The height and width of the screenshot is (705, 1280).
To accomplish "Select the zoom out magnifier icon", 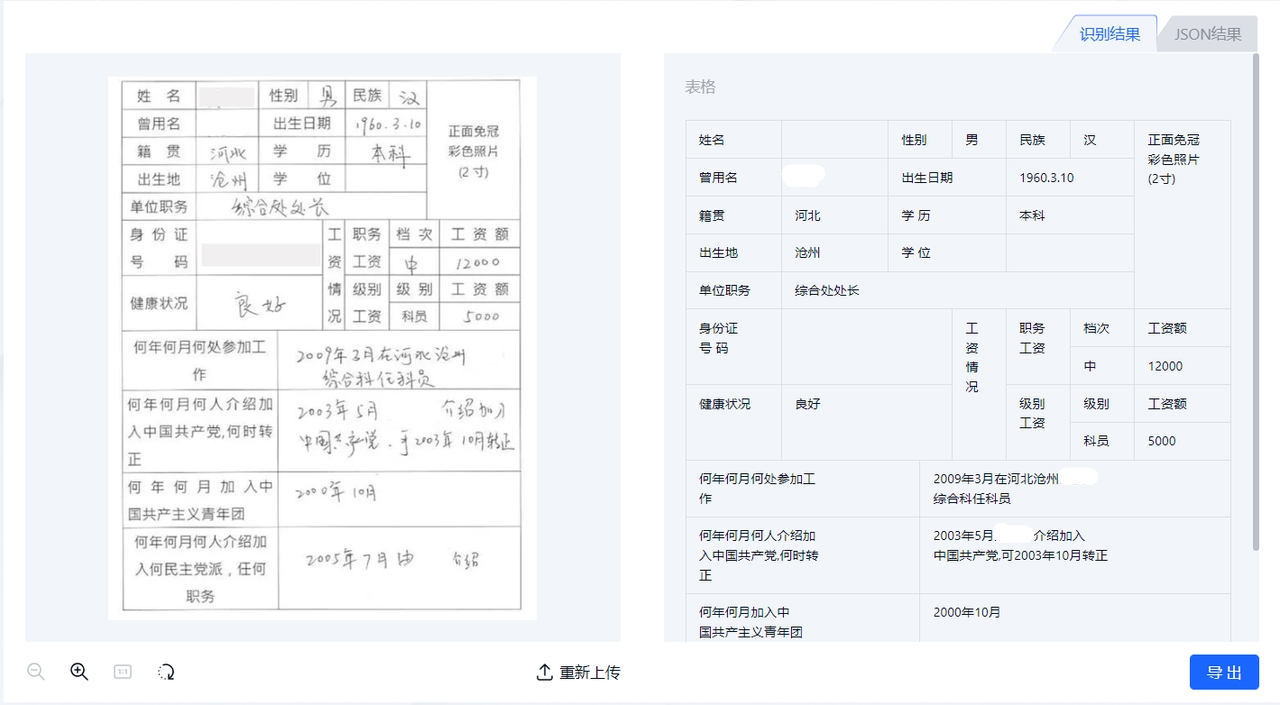I will click(36, 671).
